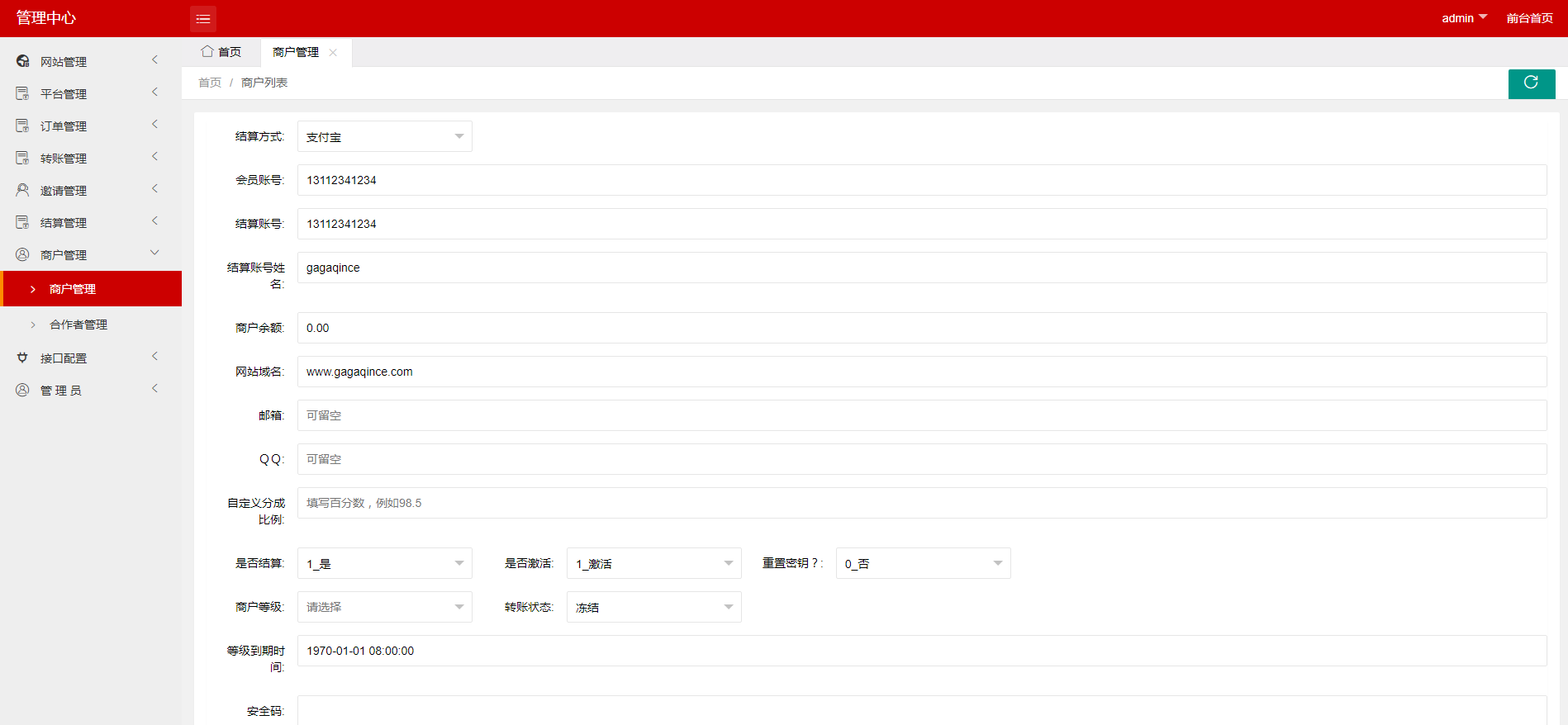Click 首页 in the breadcrumb
1568x725 pixels.
pyautogui.click(x=210, y=83)
